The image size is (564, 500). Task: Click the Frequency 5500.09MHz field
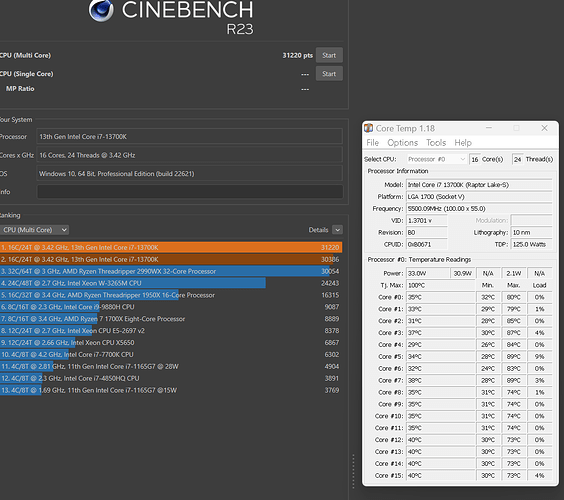479,209
